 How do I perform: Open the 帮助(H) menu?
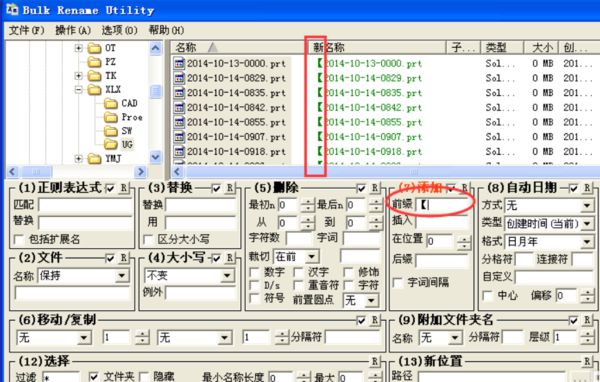point(166,30)
